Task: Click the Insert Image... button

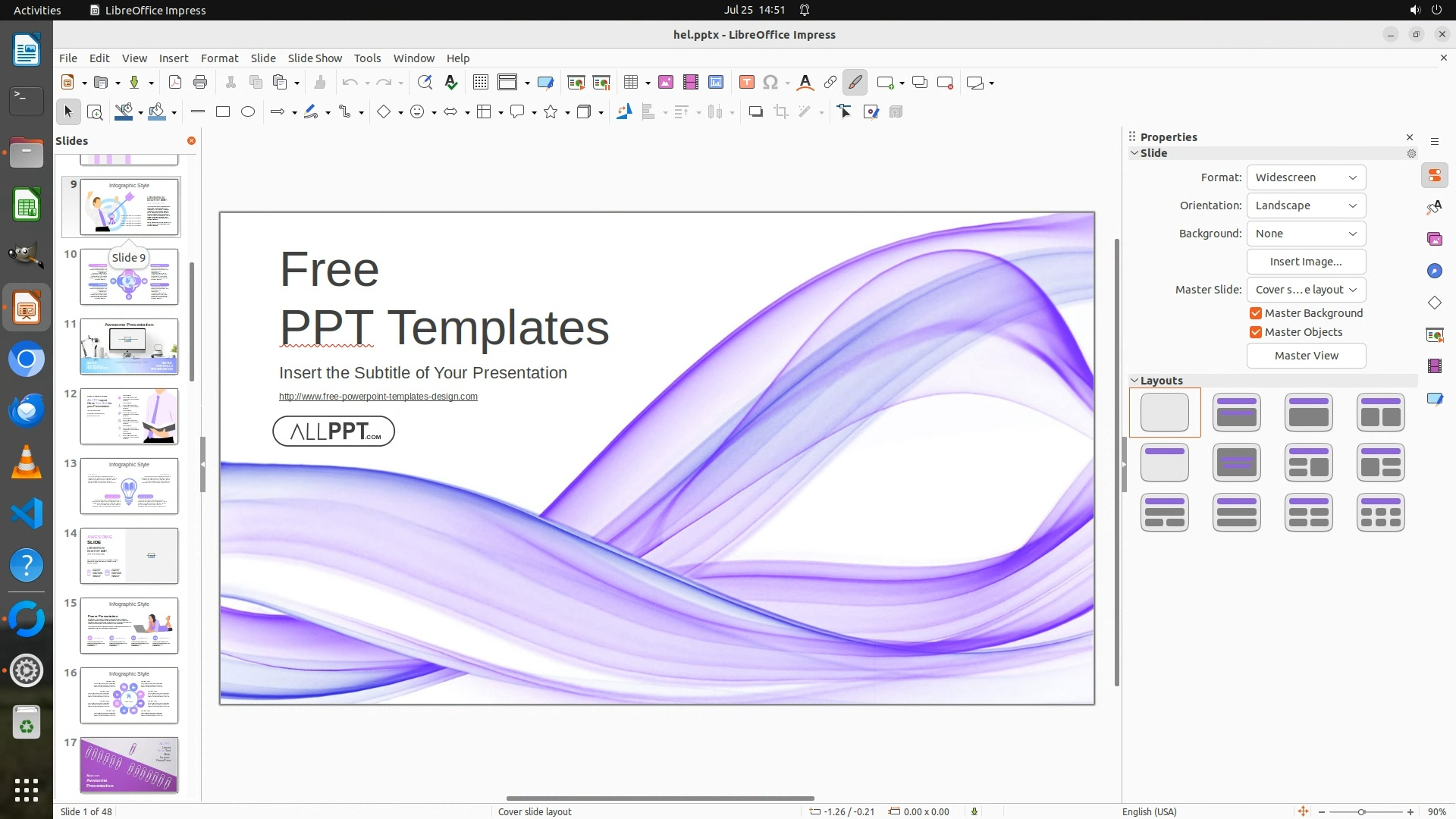Action: (x=1306, y=262)
